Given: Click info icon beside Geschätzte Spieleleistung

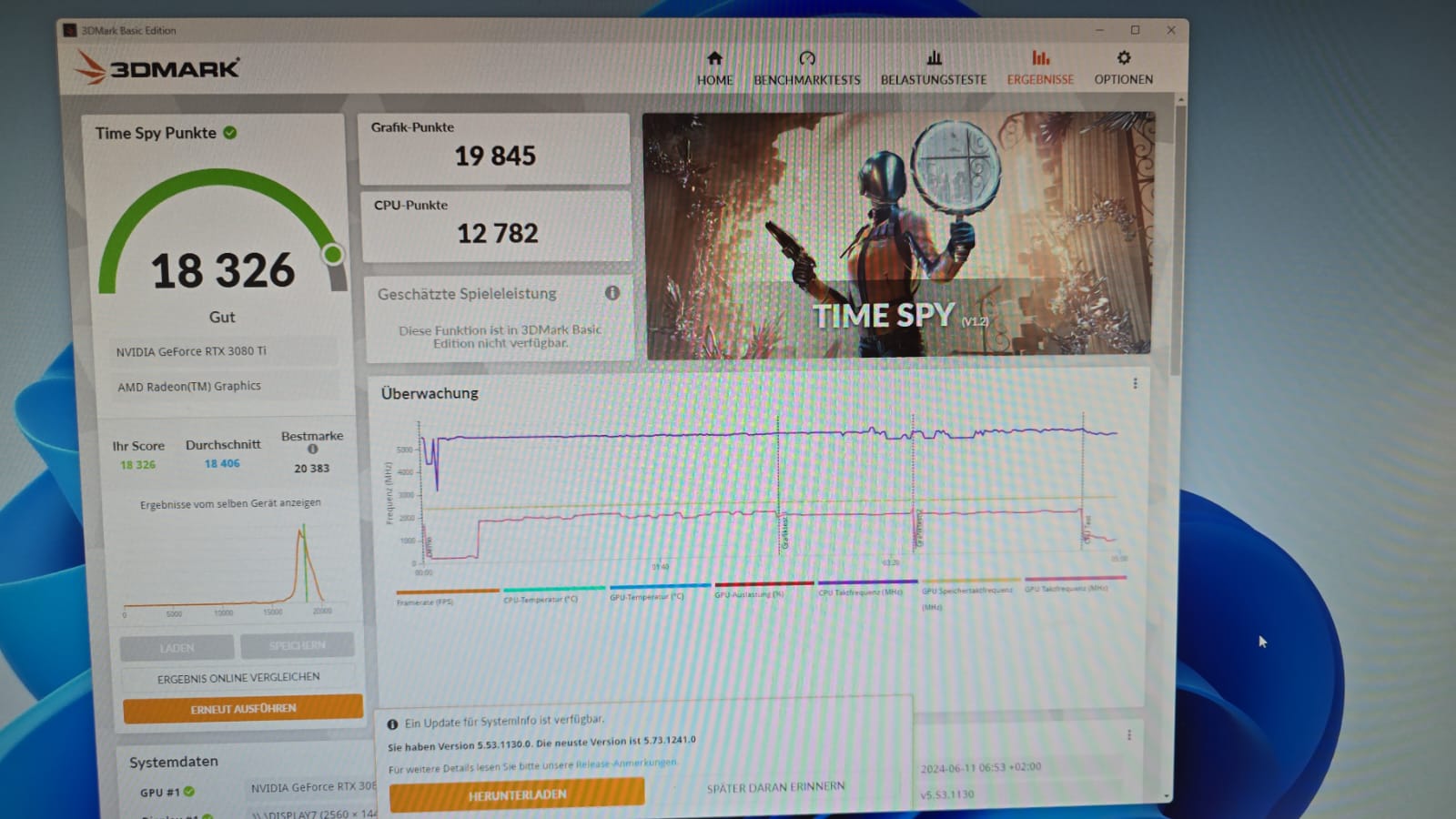Looking at the screenshot, I should pyautogui.click(x=612, y=293).
